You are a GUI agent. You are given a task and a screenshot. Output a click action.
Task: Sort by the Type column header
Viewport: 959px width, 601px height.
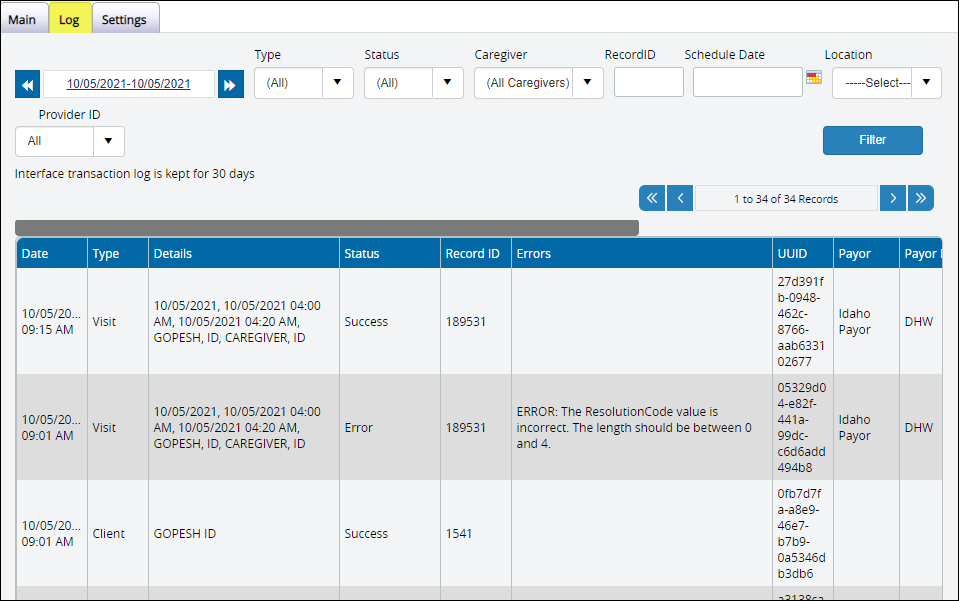pos(118,254)
